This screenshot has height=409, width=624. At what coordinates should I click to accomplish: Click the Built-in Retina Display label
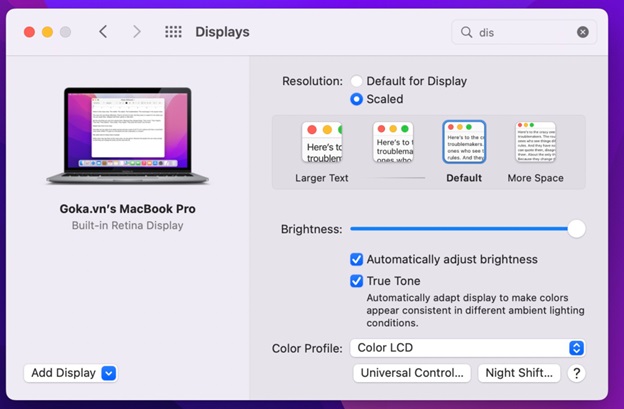(127, 226)
